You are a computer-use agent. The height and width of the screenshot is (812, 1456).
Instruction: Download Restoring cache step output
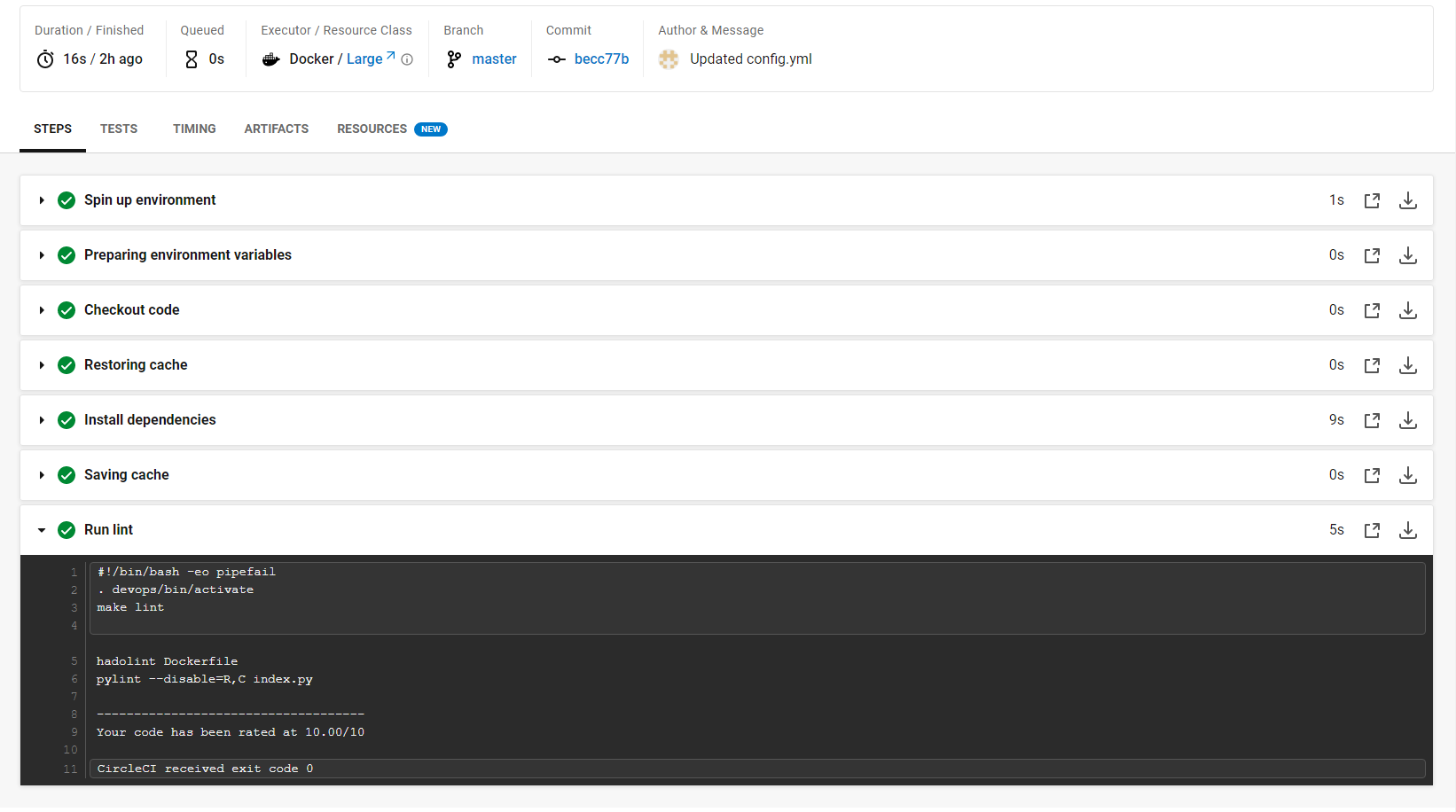(x=1408, y=365)
